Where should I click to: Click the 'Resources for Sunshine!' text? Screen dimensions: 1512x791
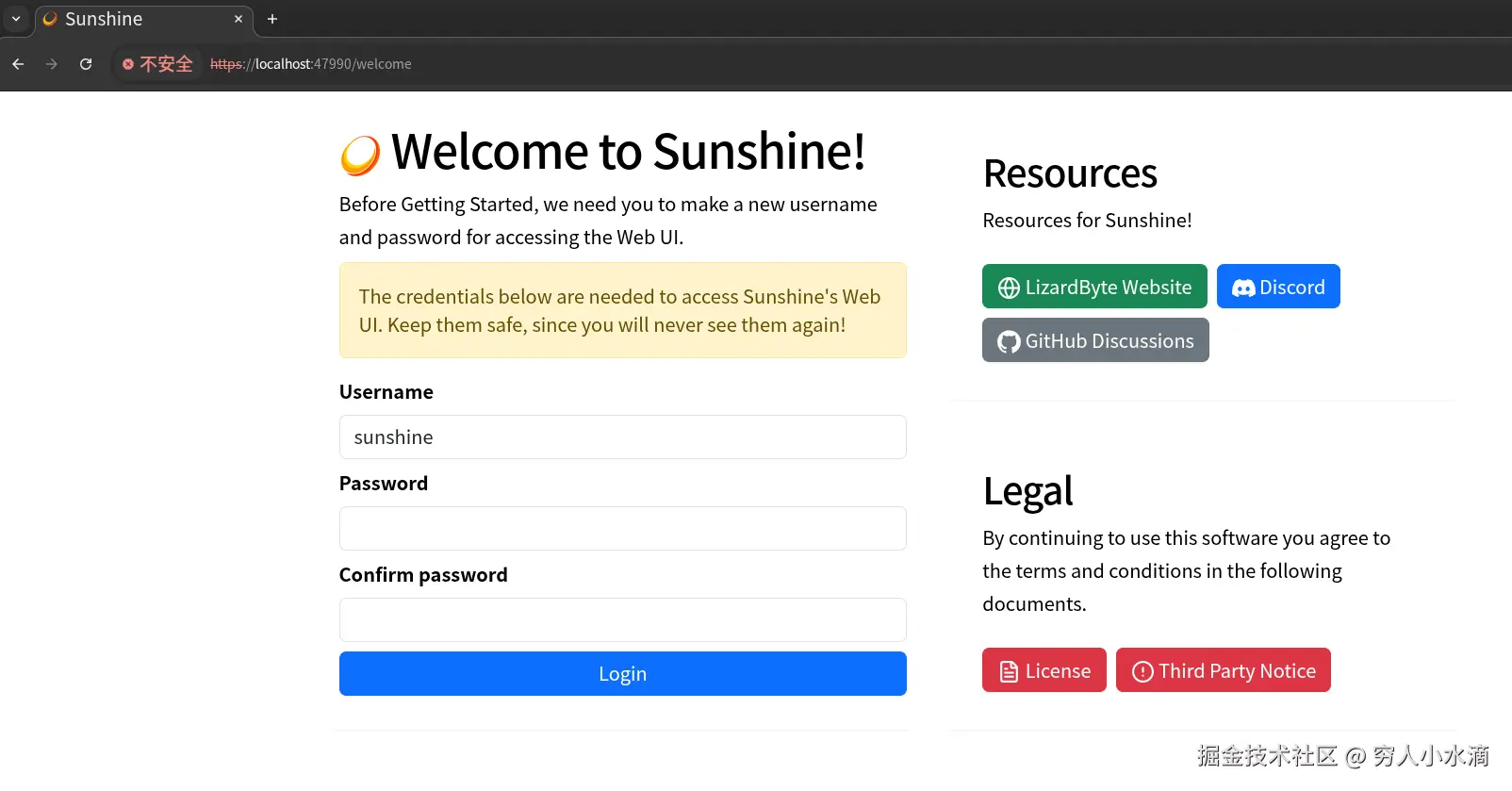coord(1087,221)
